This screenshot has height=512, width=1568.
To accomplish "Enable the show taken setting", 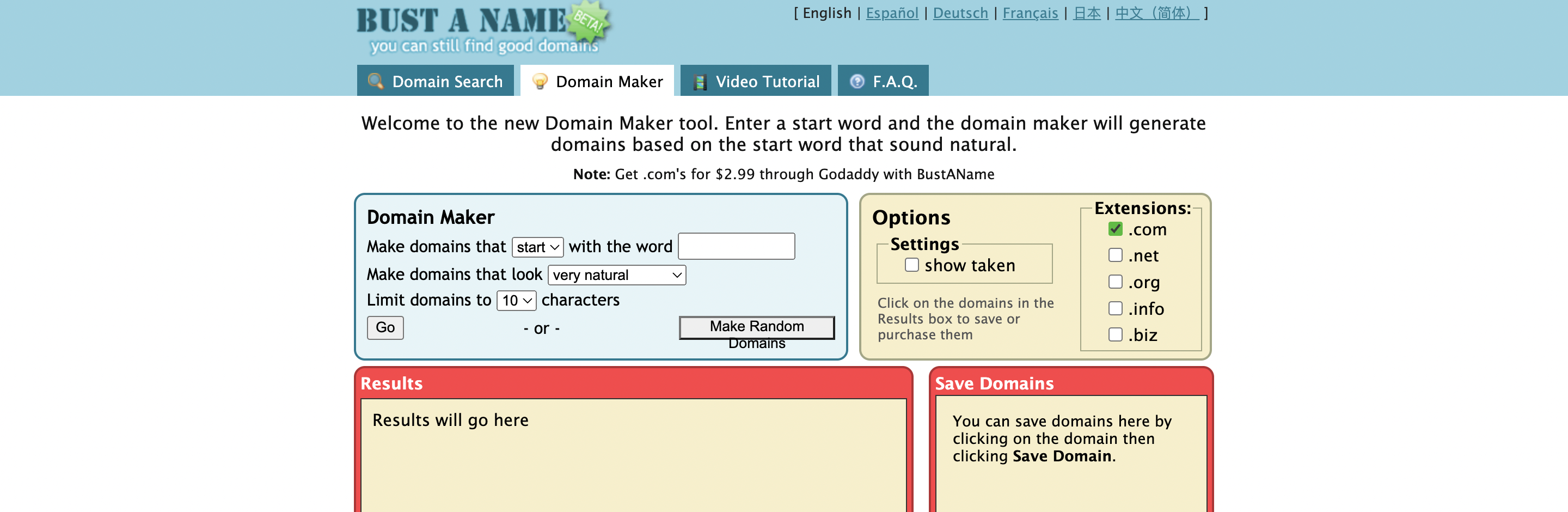I will point(911,265).
